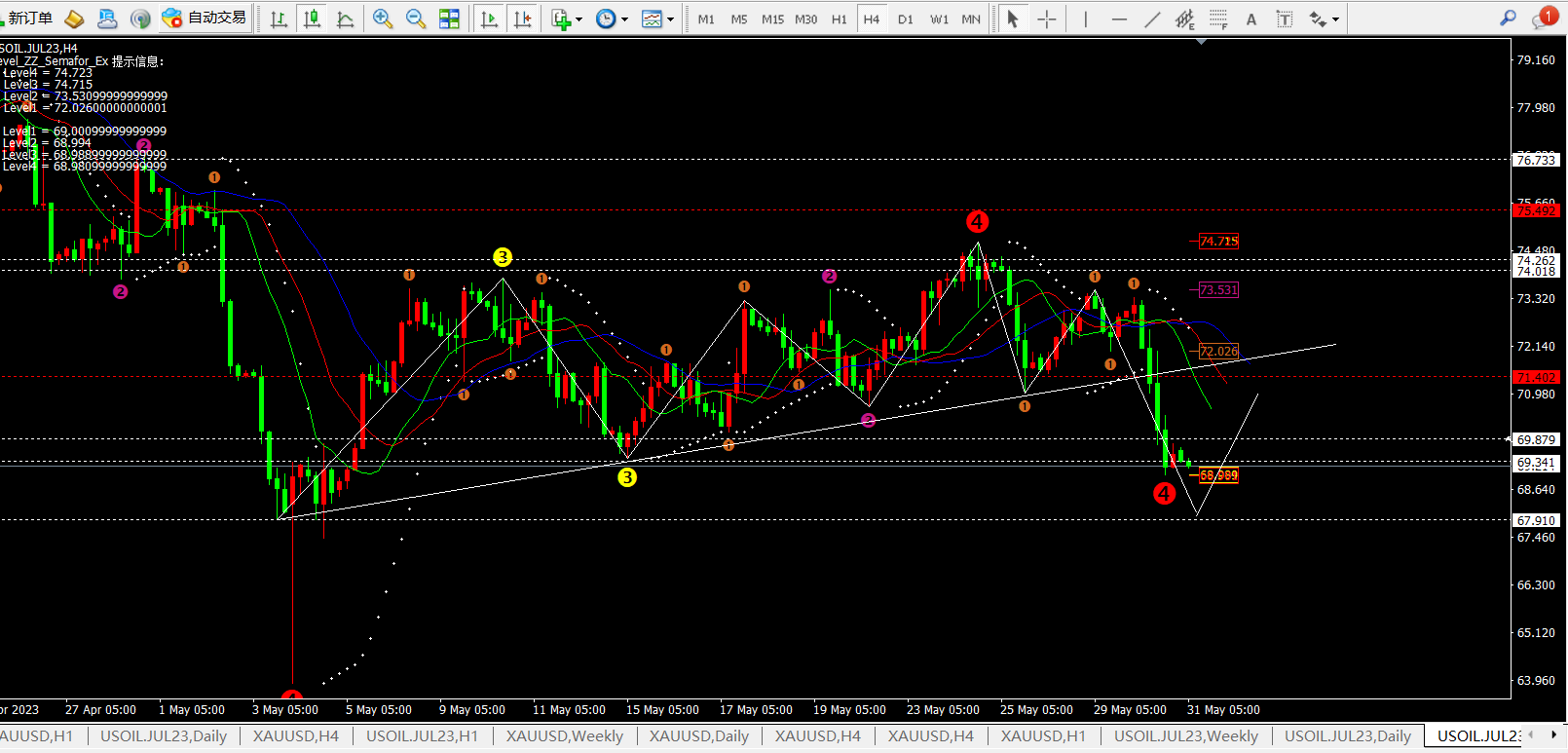Select the trendline drawing tool
Viewport: 1568px width, 753px height.
pyautogui.click(x=1152, y=19)
